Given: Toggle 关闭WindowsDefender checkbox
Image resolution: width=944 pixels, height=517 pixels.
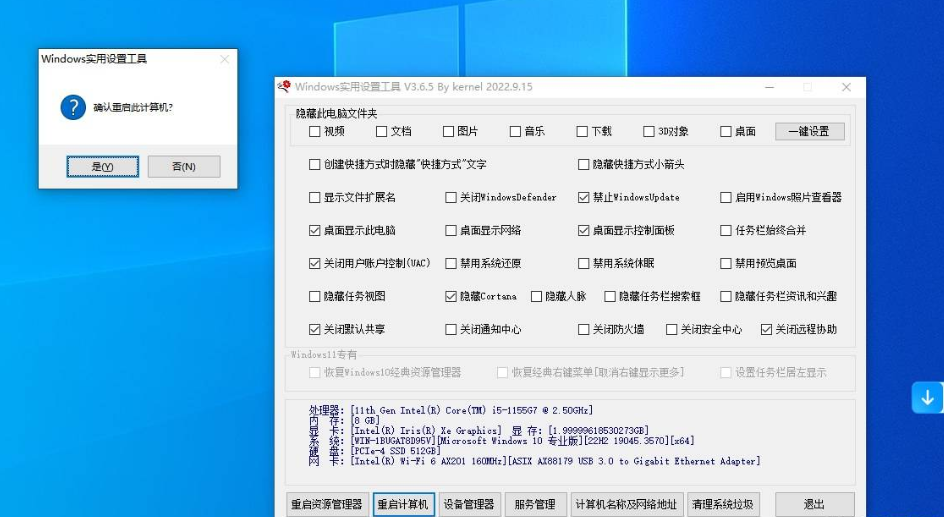Looking at the screenshot, I should point(450,197).
